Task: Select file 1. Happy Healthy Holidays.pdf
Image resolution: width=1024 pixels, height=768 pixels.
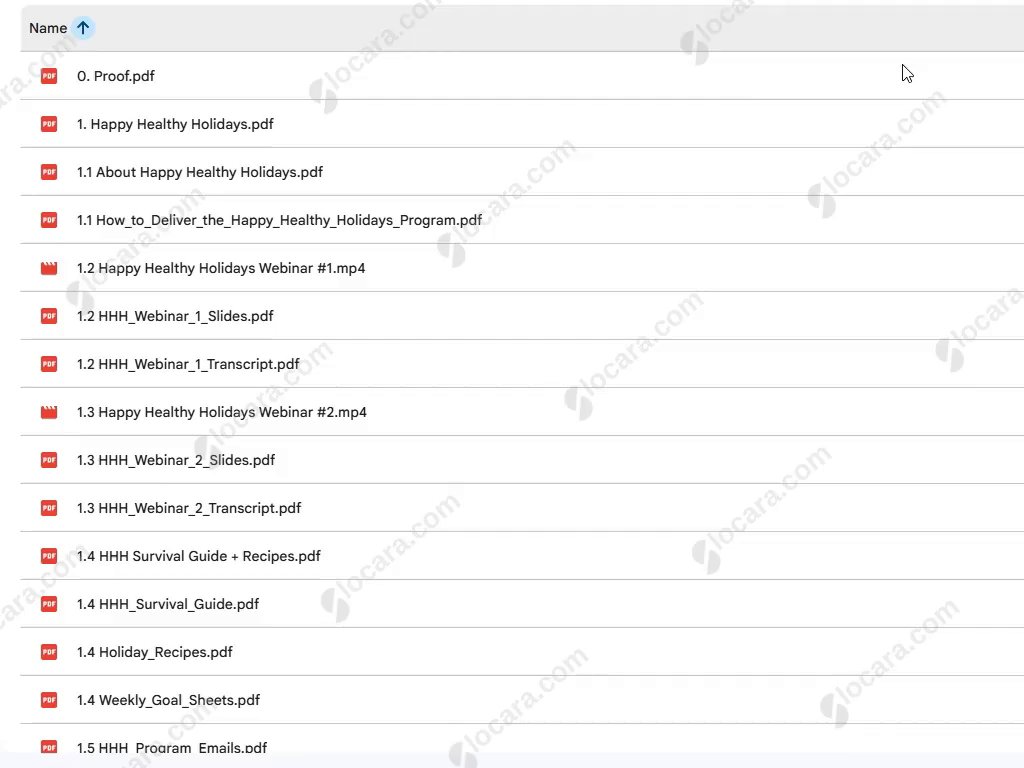Action: click(x=175, y=124)
